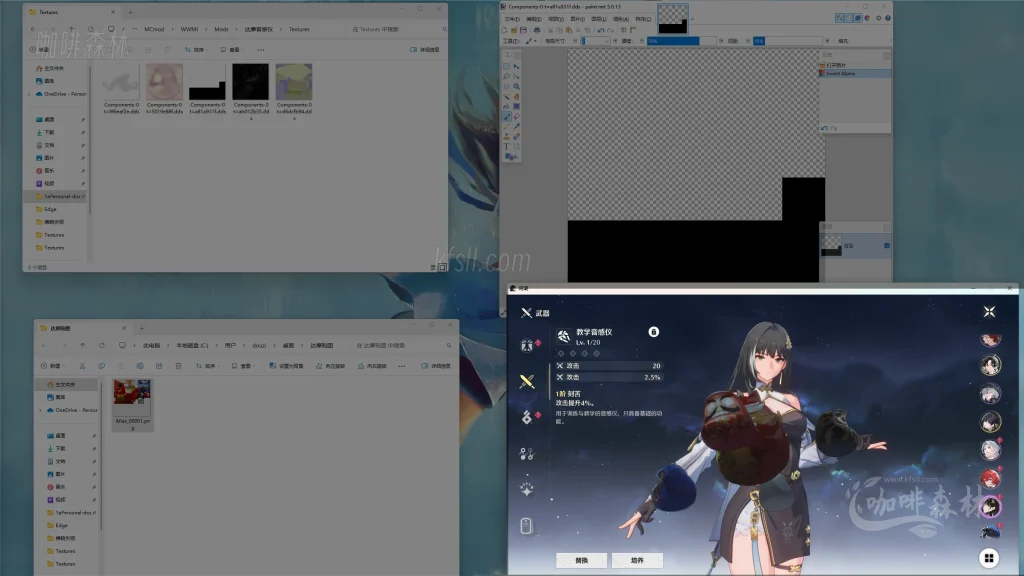Select the red-haired character portrait

coord(990,478)
